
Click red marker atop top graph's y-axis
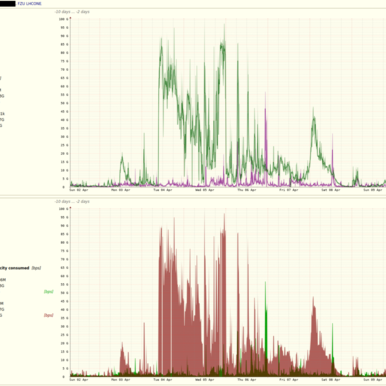(x=70, y=18)
